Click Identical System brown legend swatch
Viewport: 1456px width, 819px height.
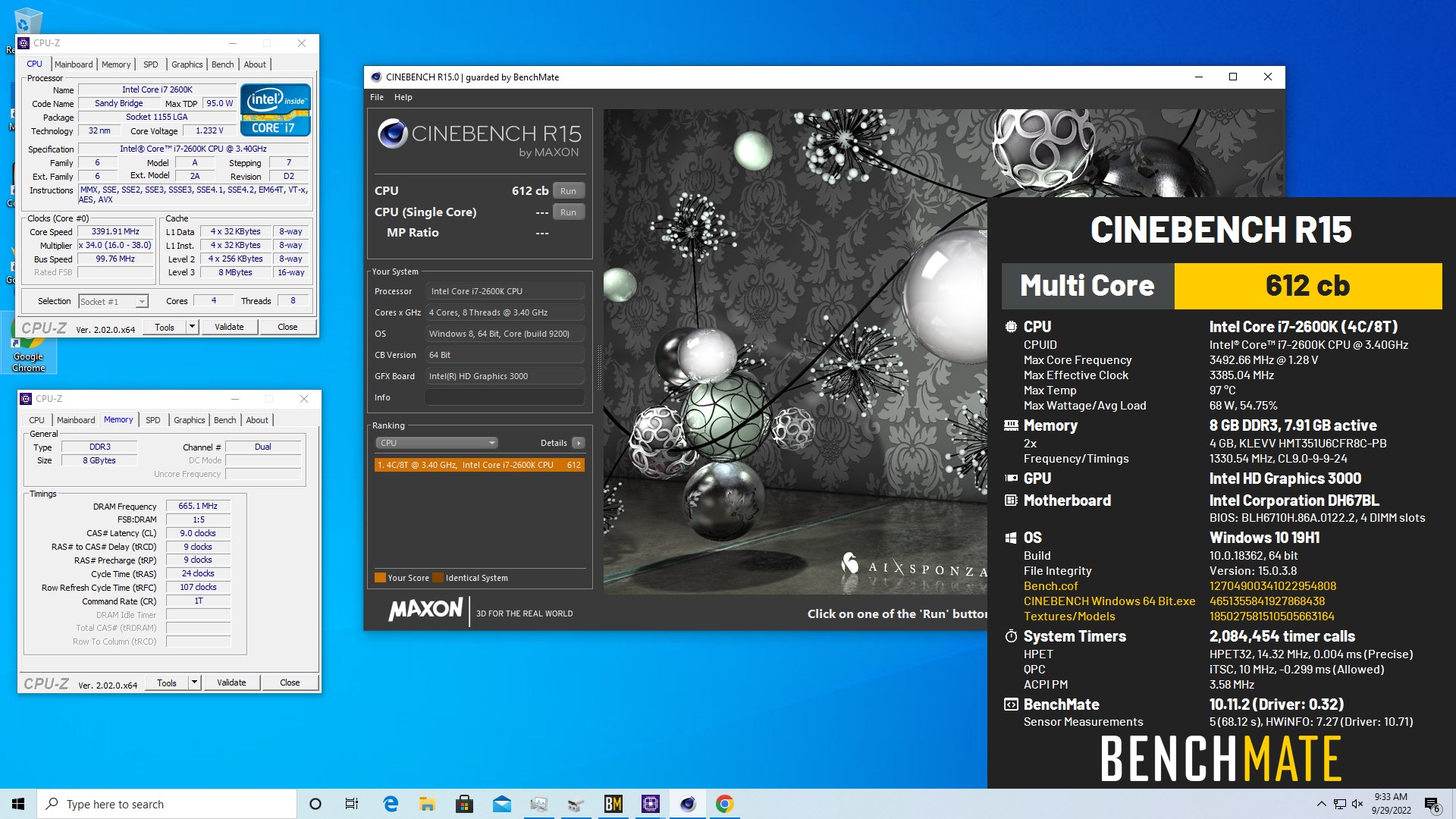[438, 578]
